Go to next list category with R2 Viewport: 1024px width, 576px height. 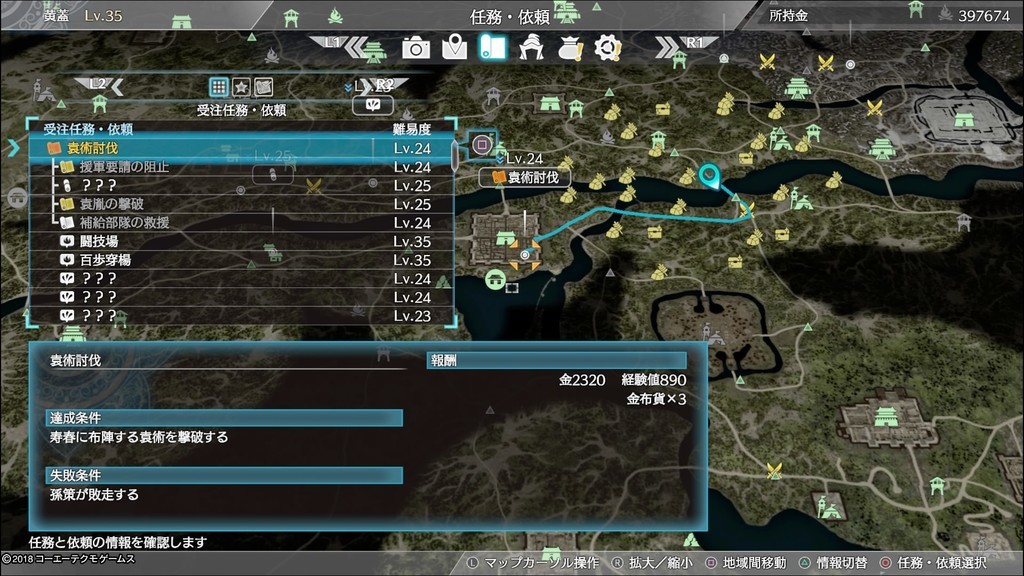pos(387,86)
